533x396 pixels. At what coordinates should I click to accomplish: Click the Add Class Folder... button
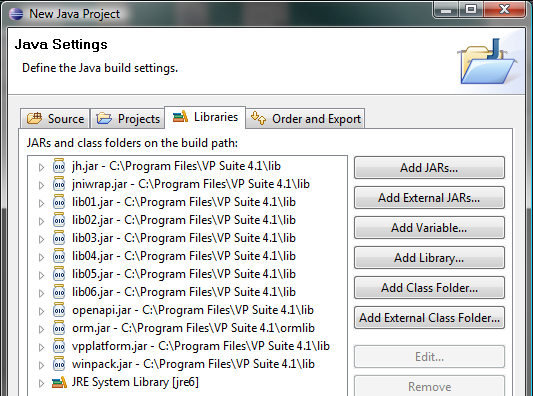pos(429,288)
